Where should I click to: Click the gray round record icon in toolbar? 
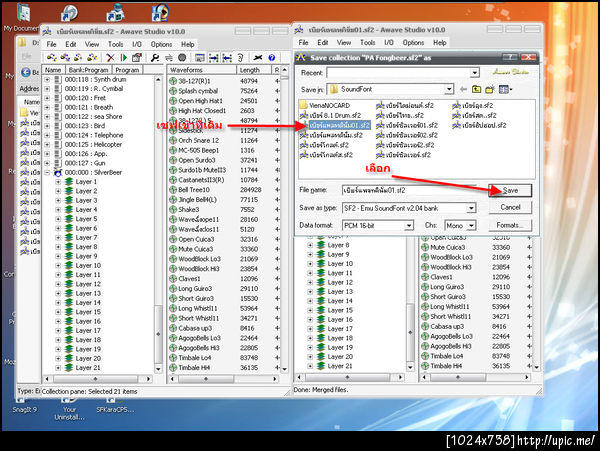(182, 58)
